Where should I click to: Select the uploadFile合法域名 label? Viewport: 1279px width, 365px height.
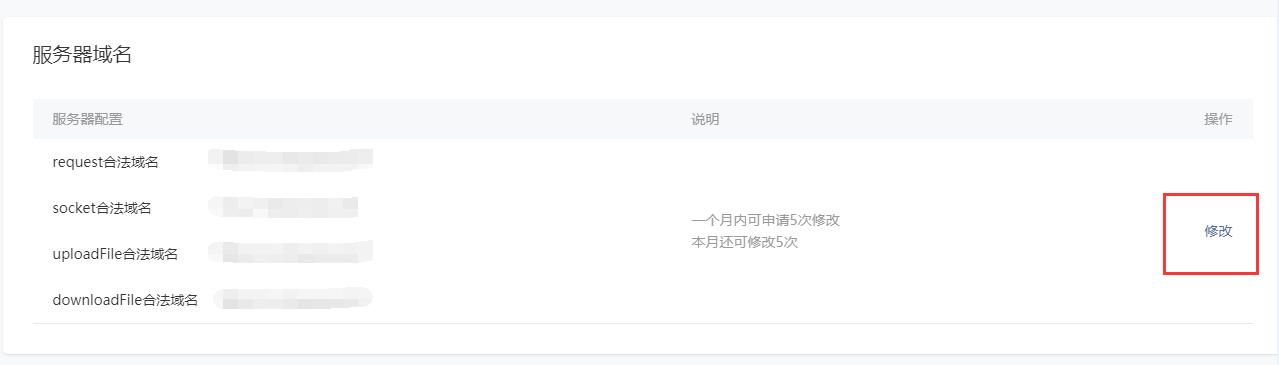[x=115, y=254]
